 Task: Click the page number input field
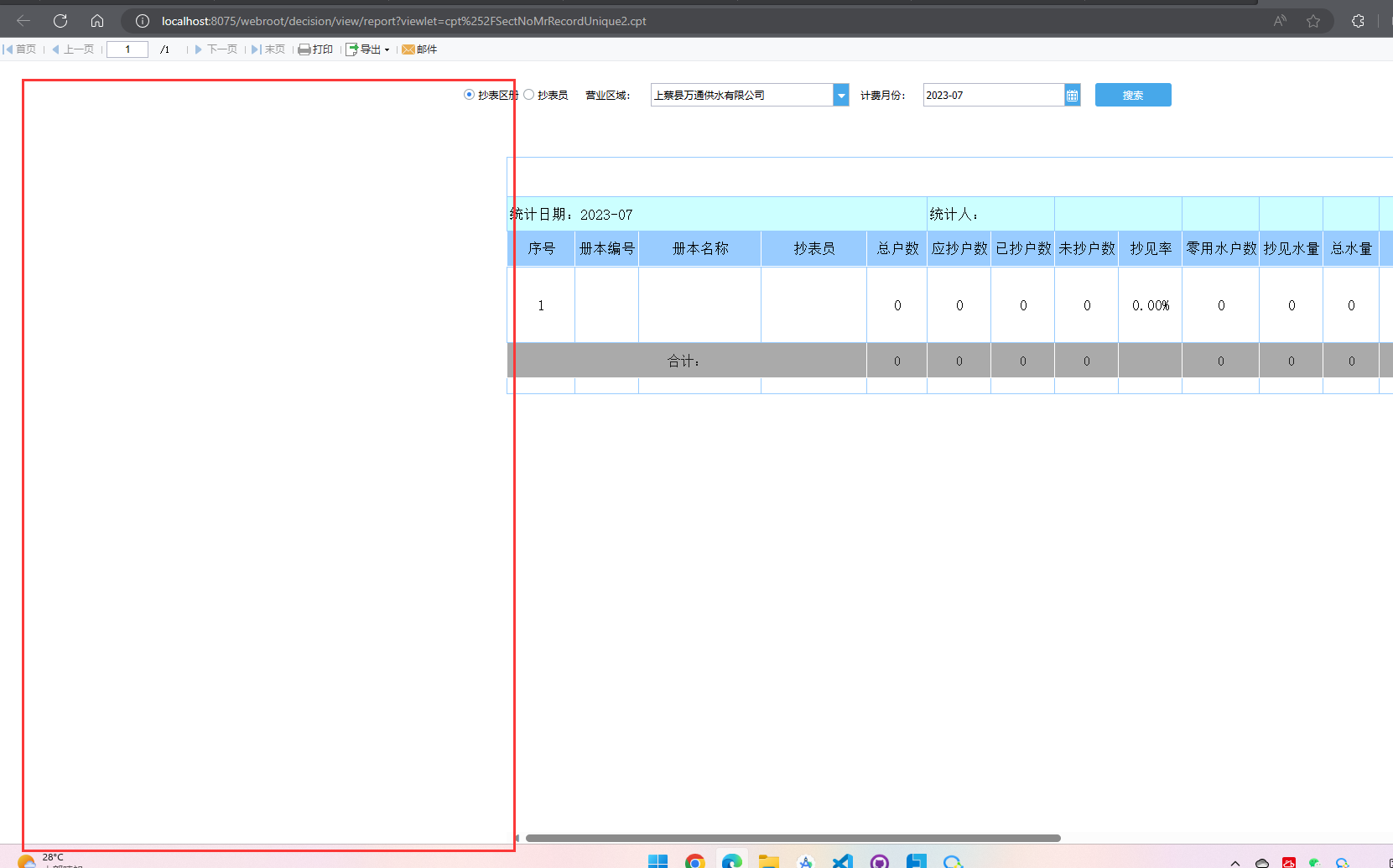tap(127, 49)
